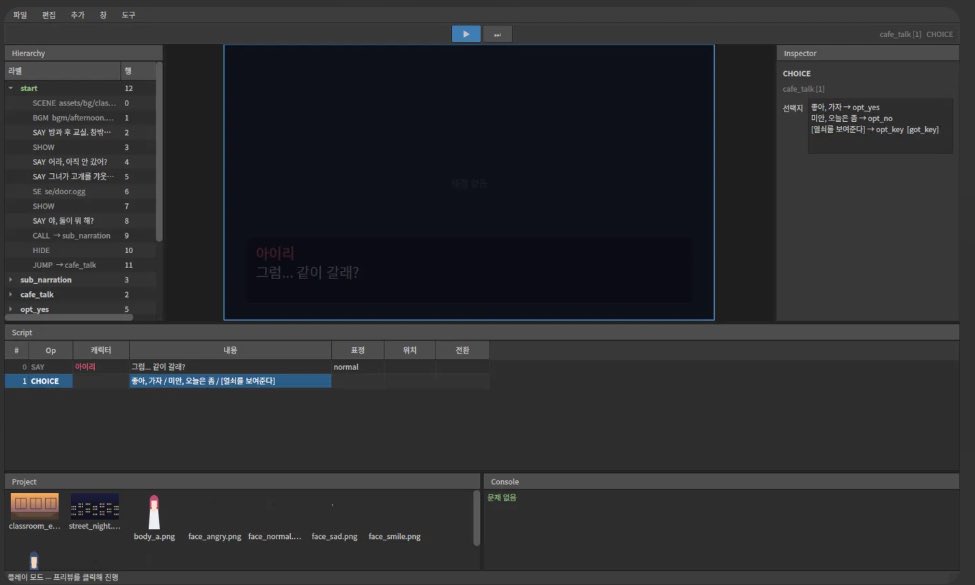Select the 'SAY 야, 둘이 뭐 해?' row
Screen dimensions: 975x585
[81, 221]
